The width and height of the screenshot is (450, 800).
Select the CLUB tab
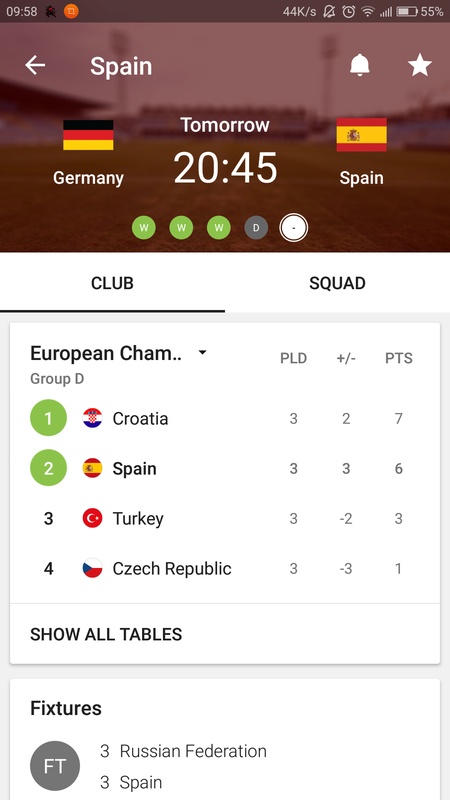(x=112, y=283)
